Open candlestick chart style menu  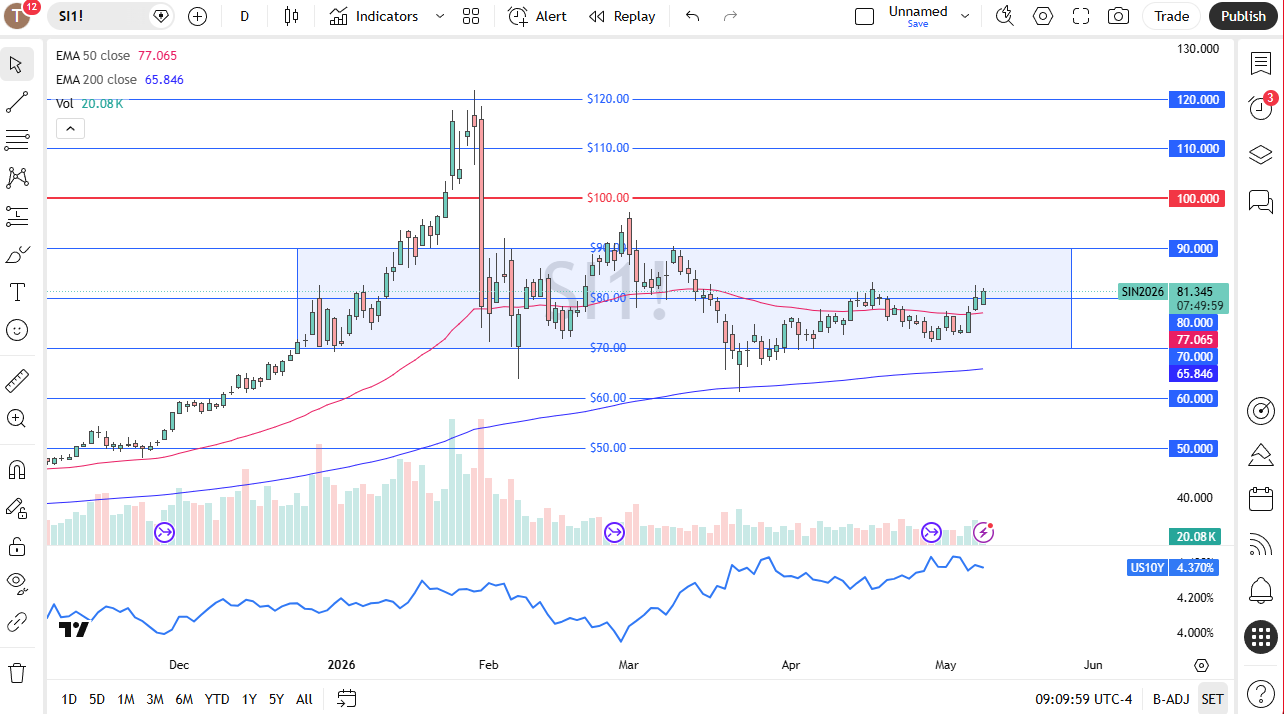tap(291, 16)
